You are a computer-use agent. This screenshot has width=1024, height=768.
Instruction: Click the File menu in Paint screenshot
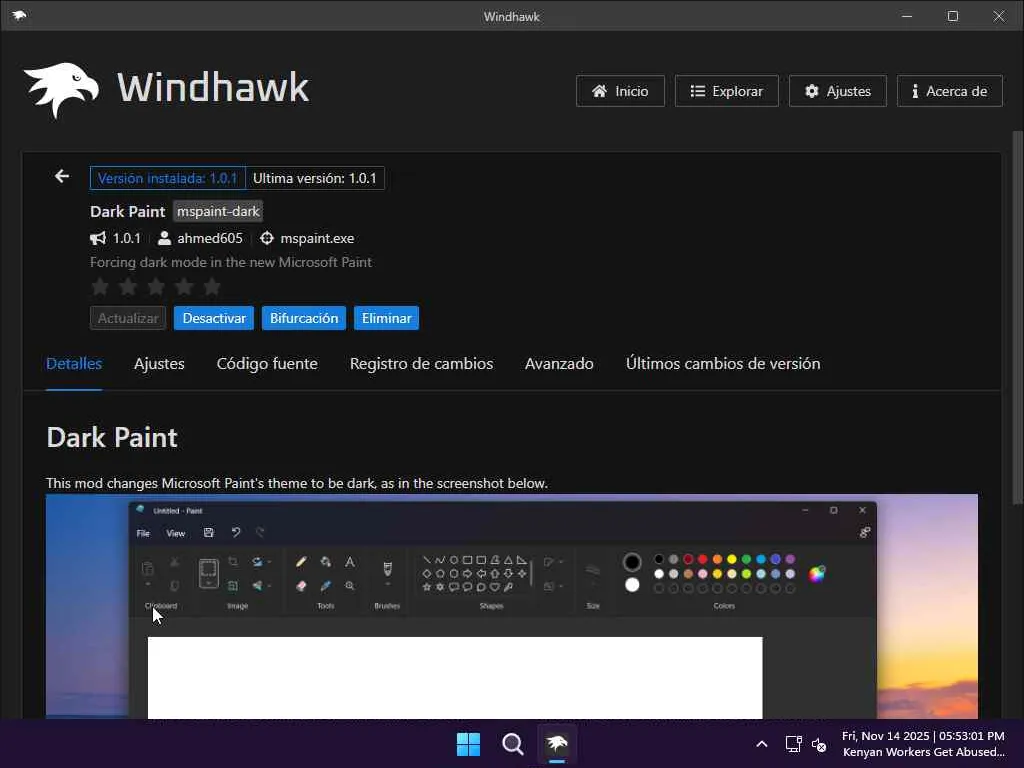click(x=143, y=534)
